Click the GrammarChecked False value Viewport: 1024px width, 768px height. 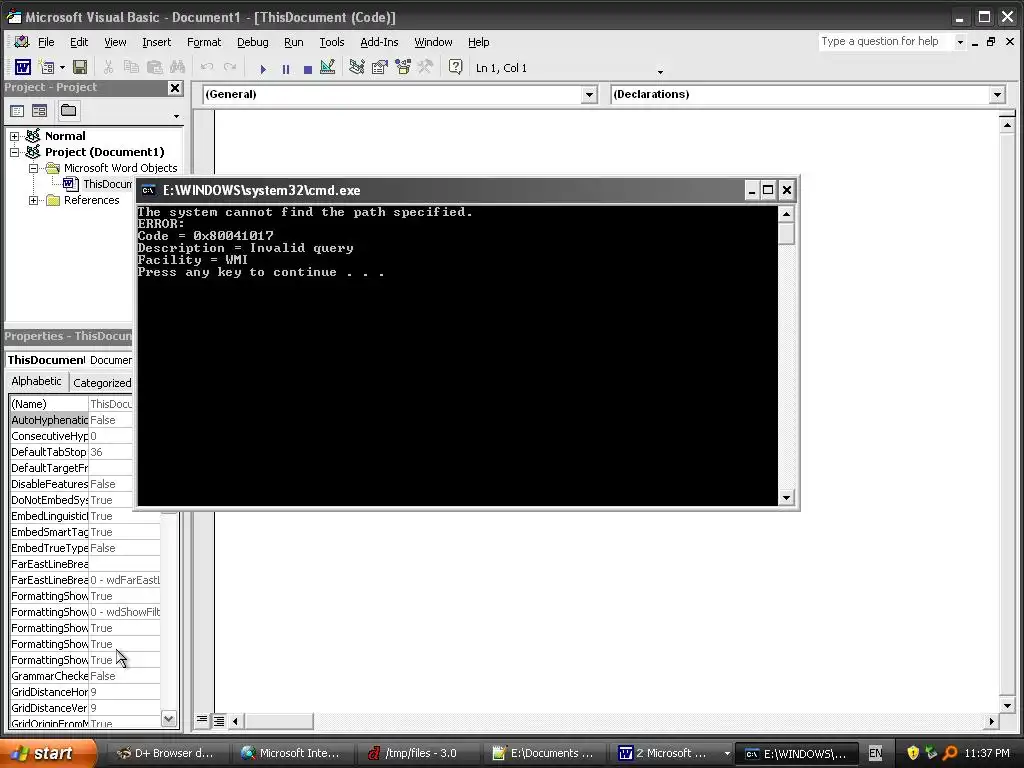(x=124, y=676)
